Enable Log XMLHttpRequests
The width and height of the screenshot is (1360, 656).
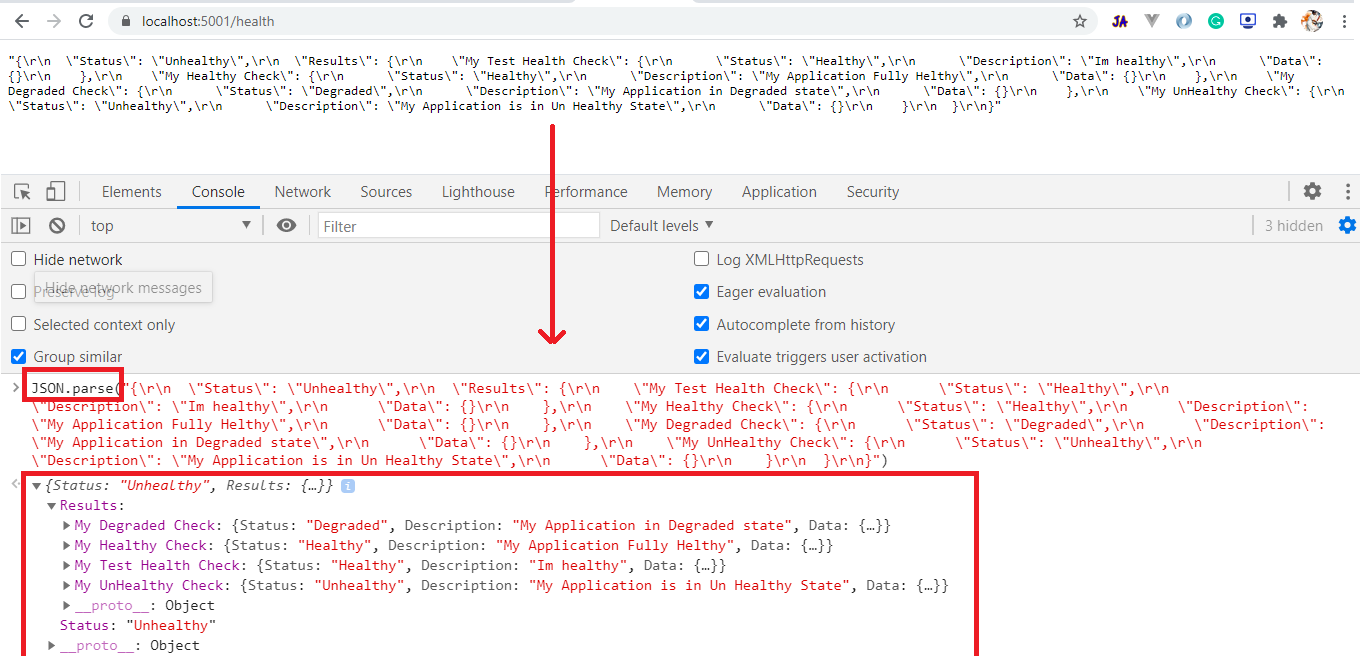702,259
